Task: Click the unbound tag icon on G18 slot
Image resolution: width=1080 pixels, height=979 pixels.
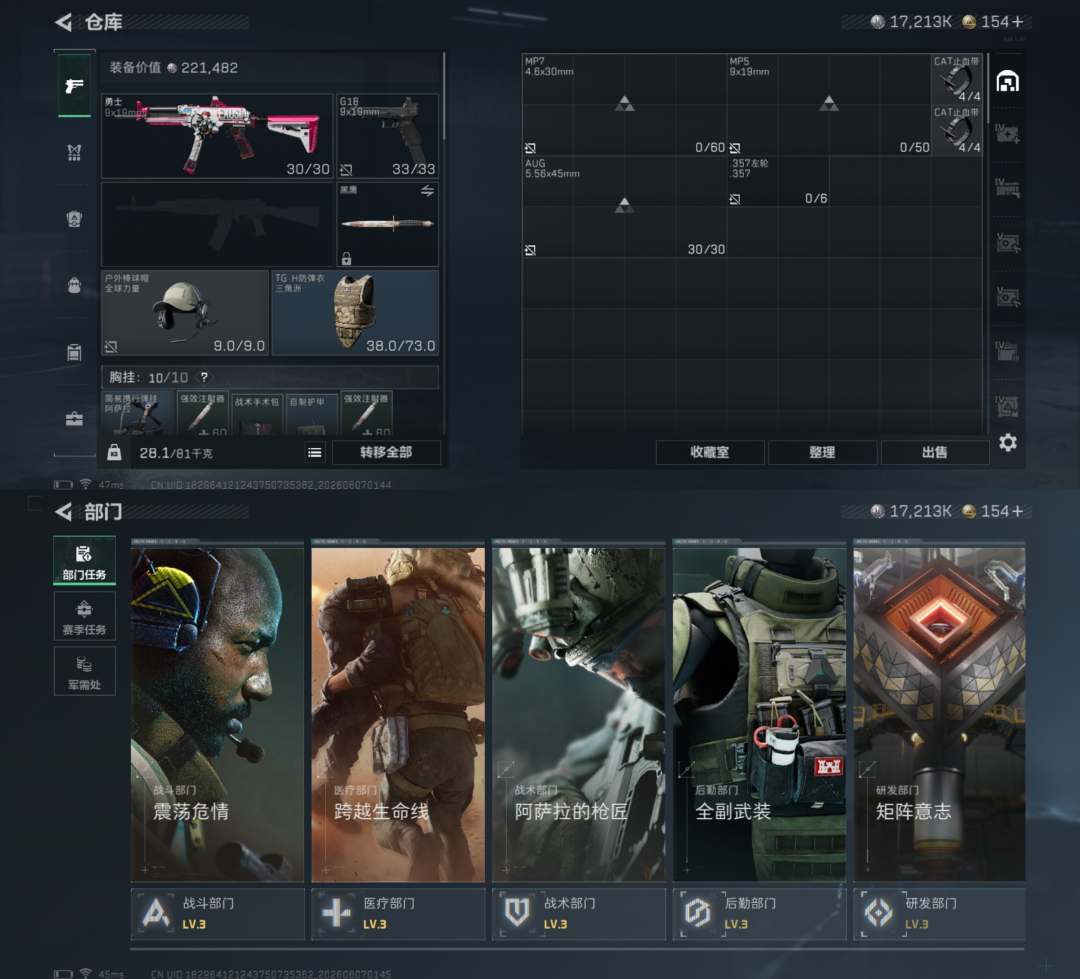Action: tap(346, 169)
